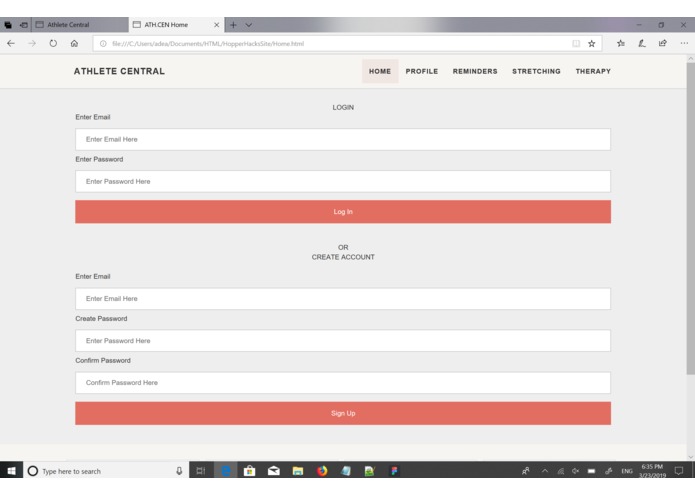Viewport: 695px width, 494px height.
Task: Open reading view icon in address bar
Action: (576, 43)
